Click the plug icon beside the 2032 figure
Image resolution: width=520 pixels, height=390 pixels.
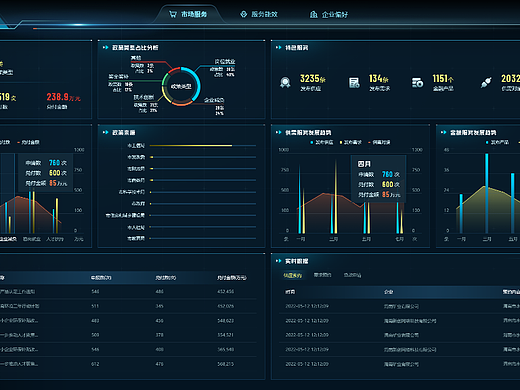click(486, 83)
